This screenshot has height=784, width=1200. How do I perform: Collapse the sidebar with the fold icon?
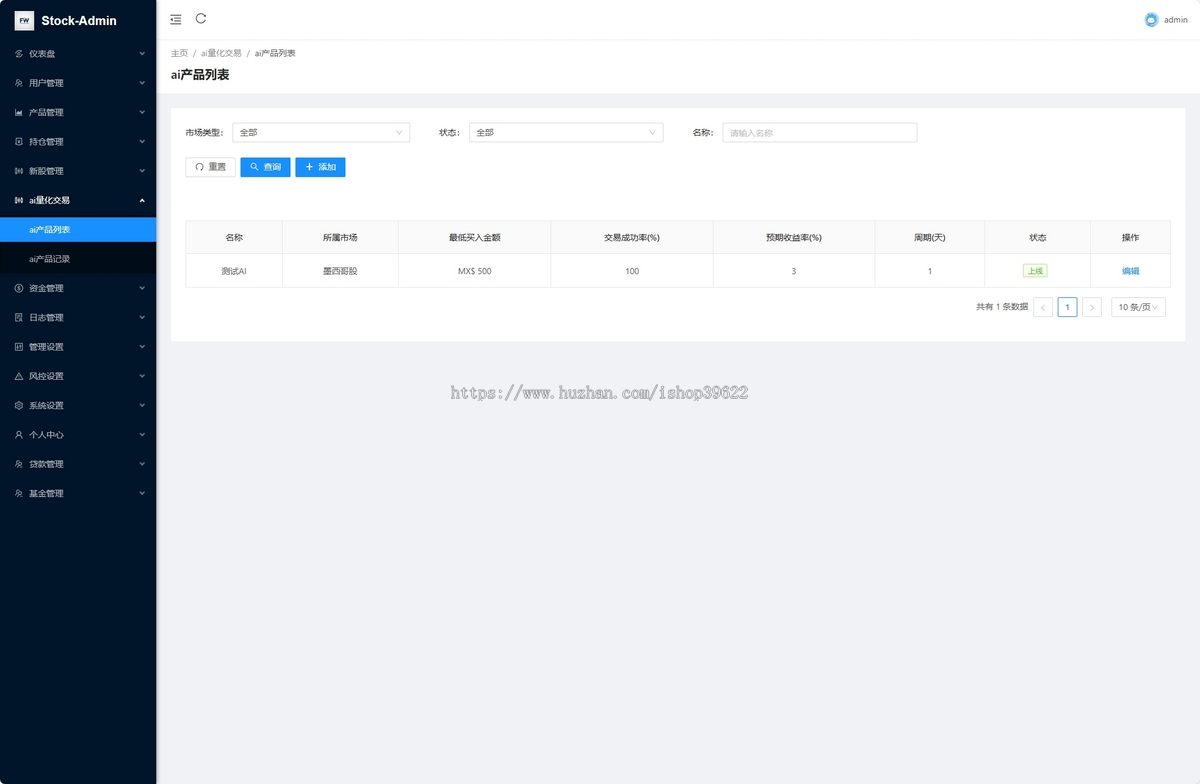click(176, 19)
